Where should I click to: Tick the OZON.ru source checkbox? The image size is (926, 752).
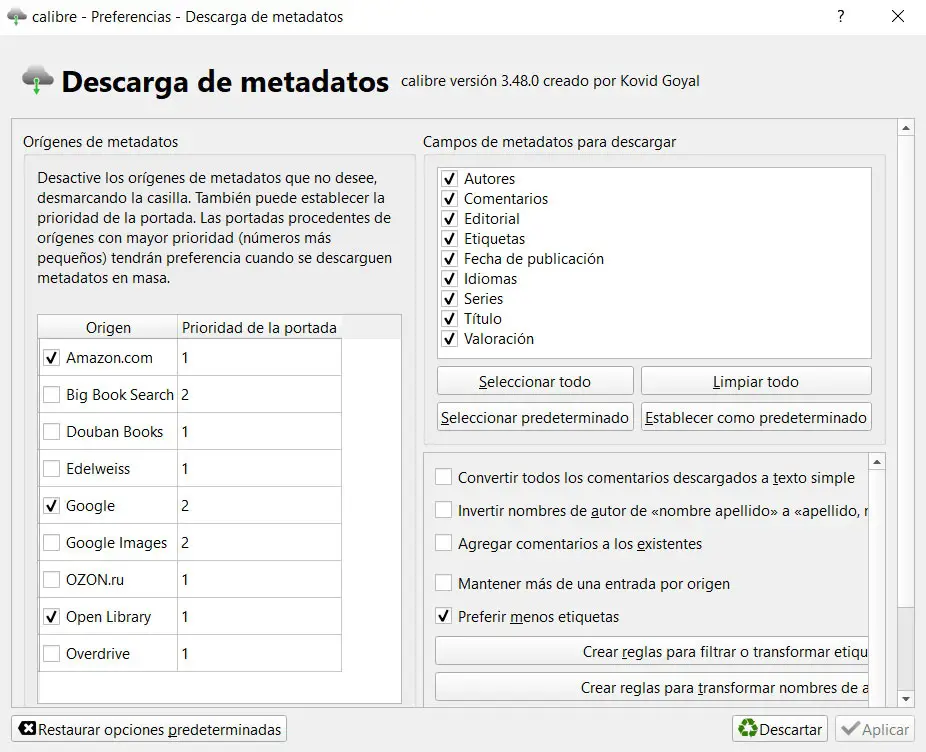pyautogui.click(x=51, y=580)
